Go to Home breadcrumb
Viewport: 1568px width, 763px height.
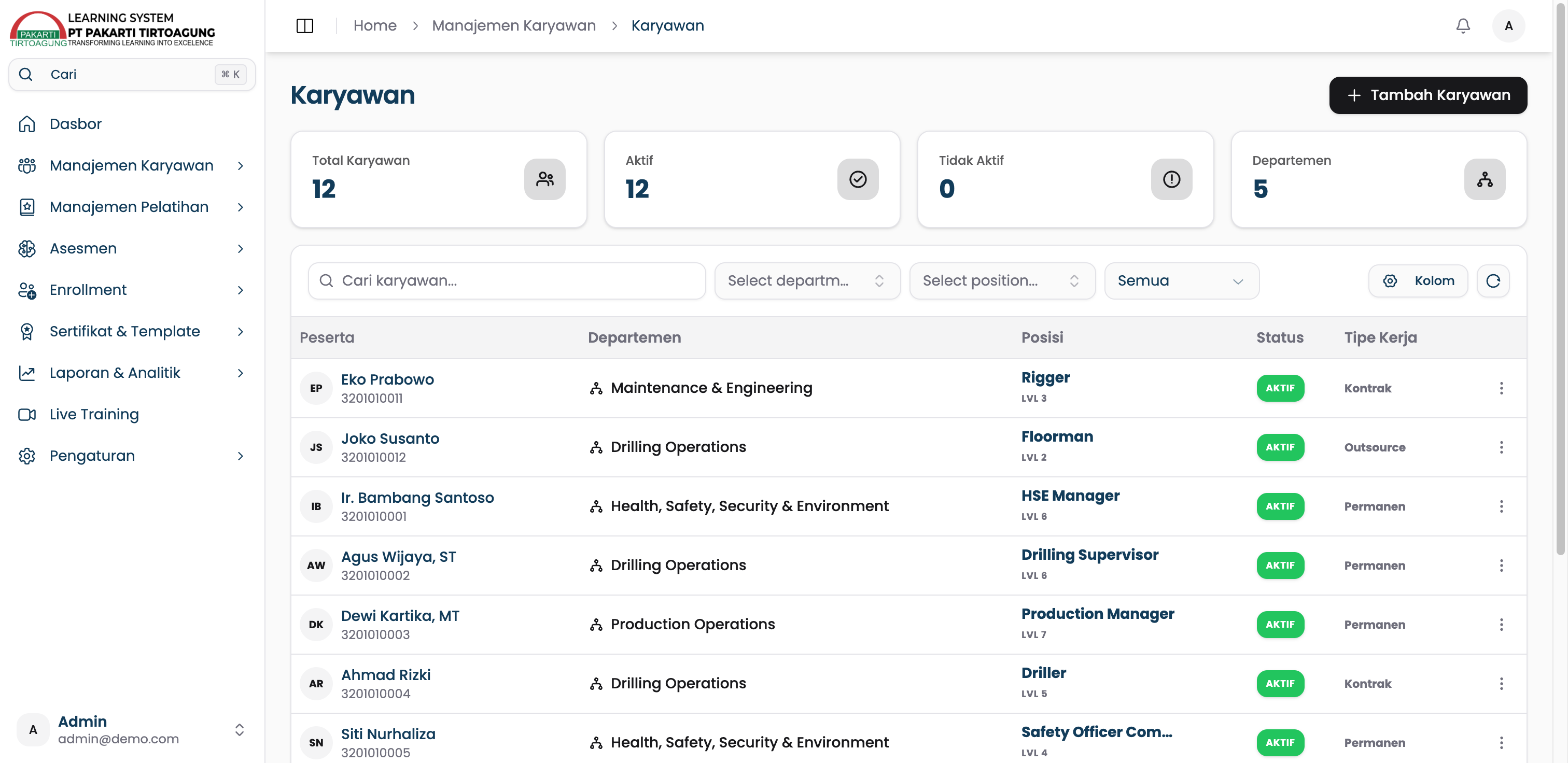pyautogui.click(x=375, y=25)
